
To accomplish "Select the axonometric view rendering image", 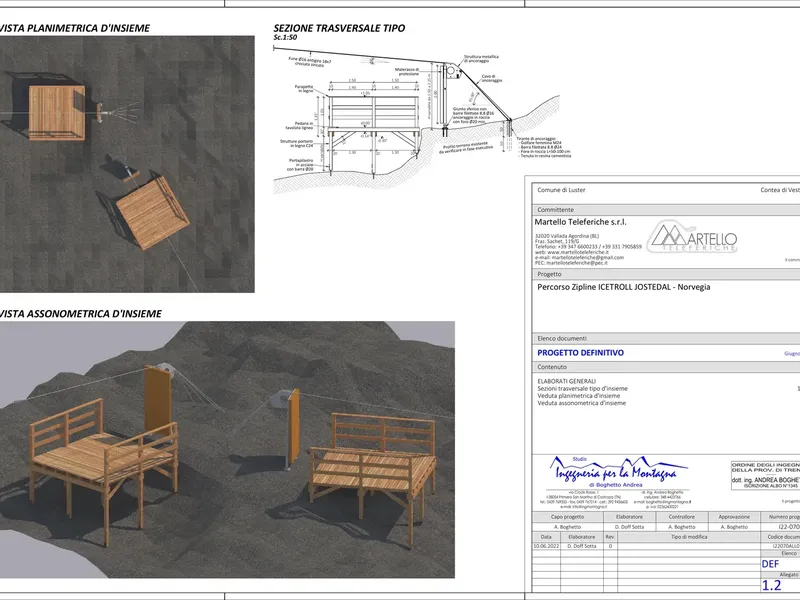I will pos(227,449).
